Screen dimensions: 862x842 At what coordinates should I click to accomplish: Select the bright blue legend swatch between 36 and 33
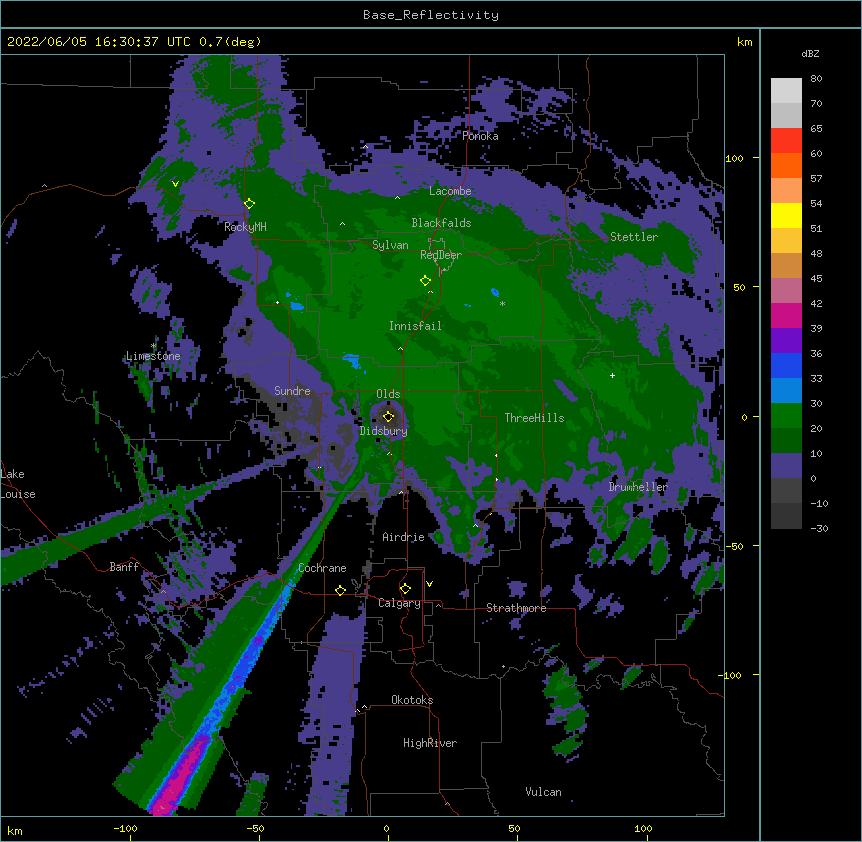(786, 365)
